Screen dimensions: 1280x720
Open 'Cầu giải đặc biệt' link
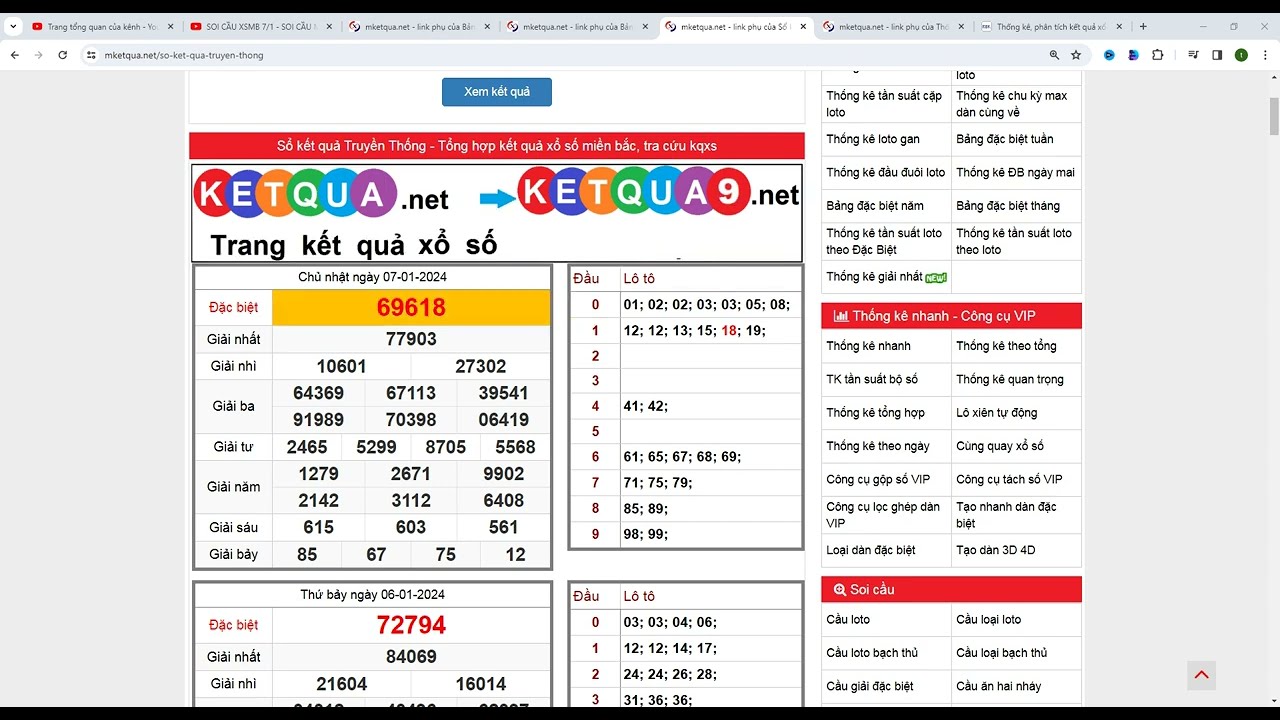click(869, 686)
